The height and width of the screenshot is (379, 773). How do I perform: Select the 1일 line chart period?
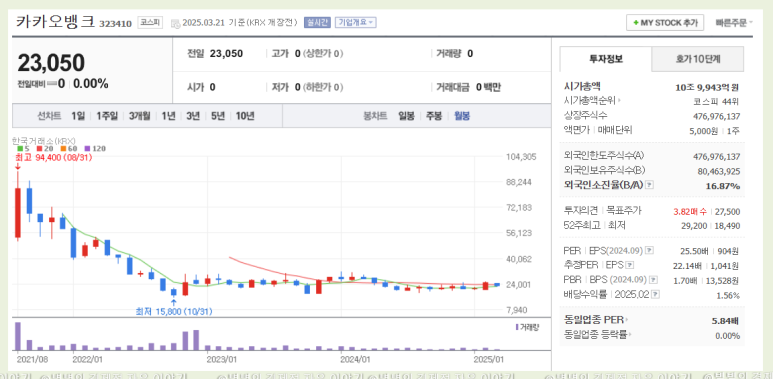[x=77, y=116]
